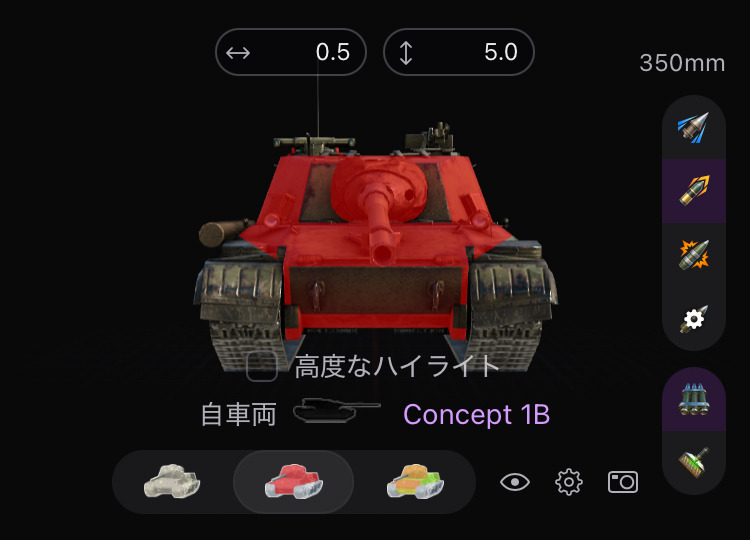The width and height of the screenshot is (750, 540).
Task: Select the premium APCR shell icon
Action: click(x=694, y=190)
